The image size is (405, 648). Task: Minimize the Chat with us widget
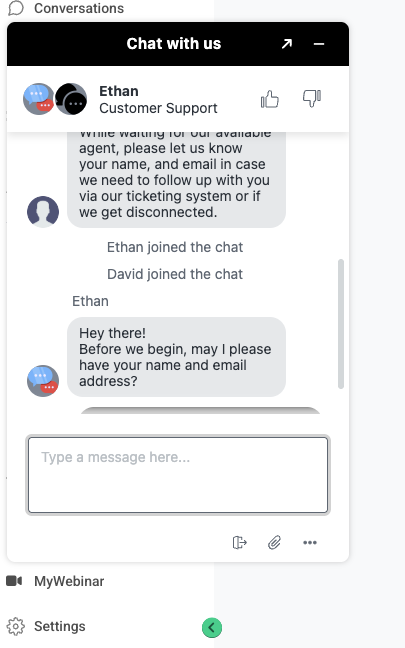click(319, 44)
